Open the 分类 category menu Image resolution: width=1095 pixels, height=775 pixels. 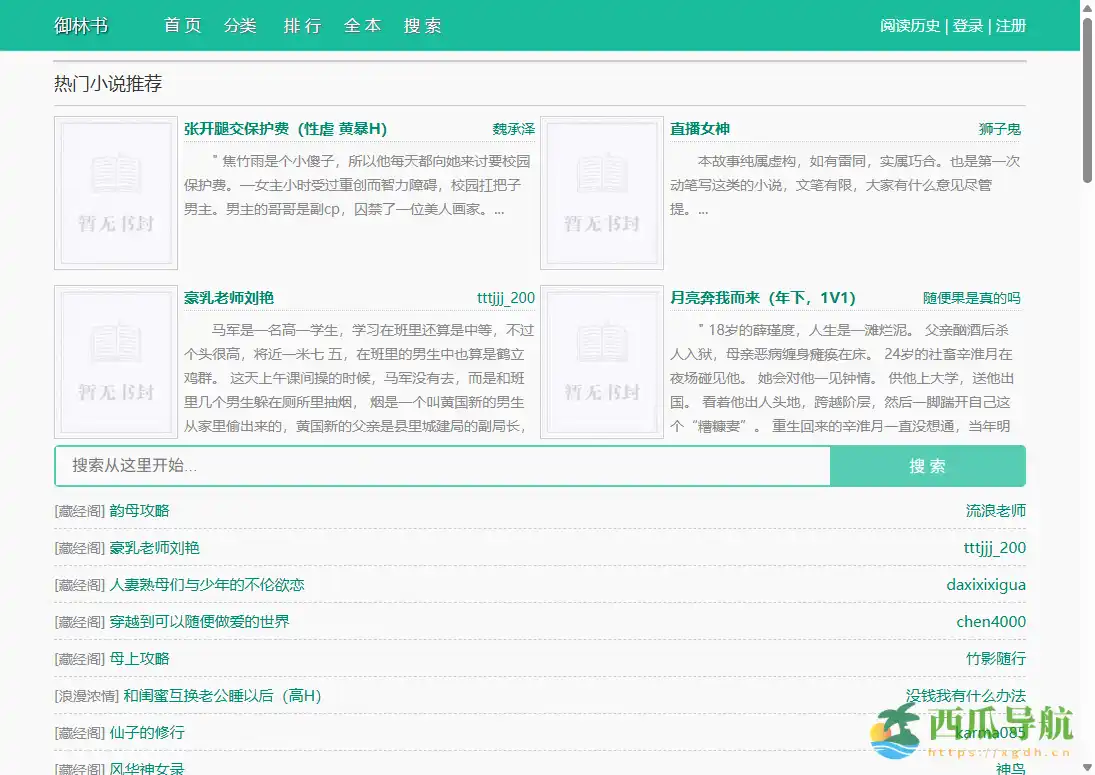pyautogui.click(x=241, y=26)
